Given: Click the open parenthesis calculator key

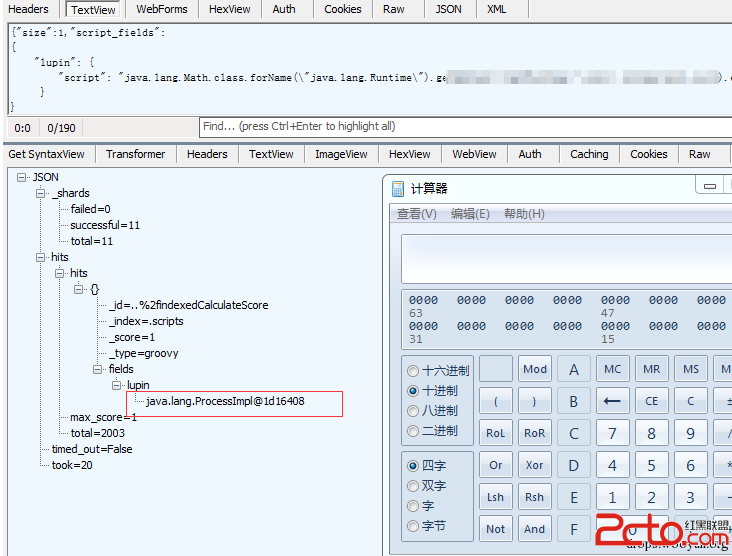Looking at the screenshot, I should (495, 401).
